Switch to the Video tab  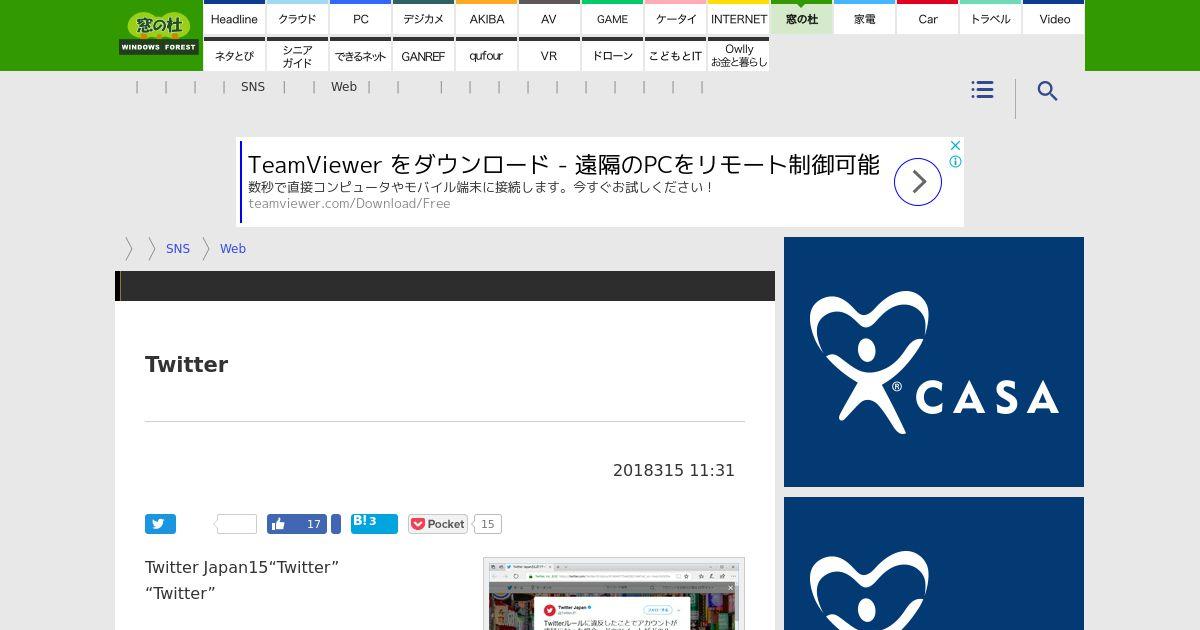coord(1054,18)
